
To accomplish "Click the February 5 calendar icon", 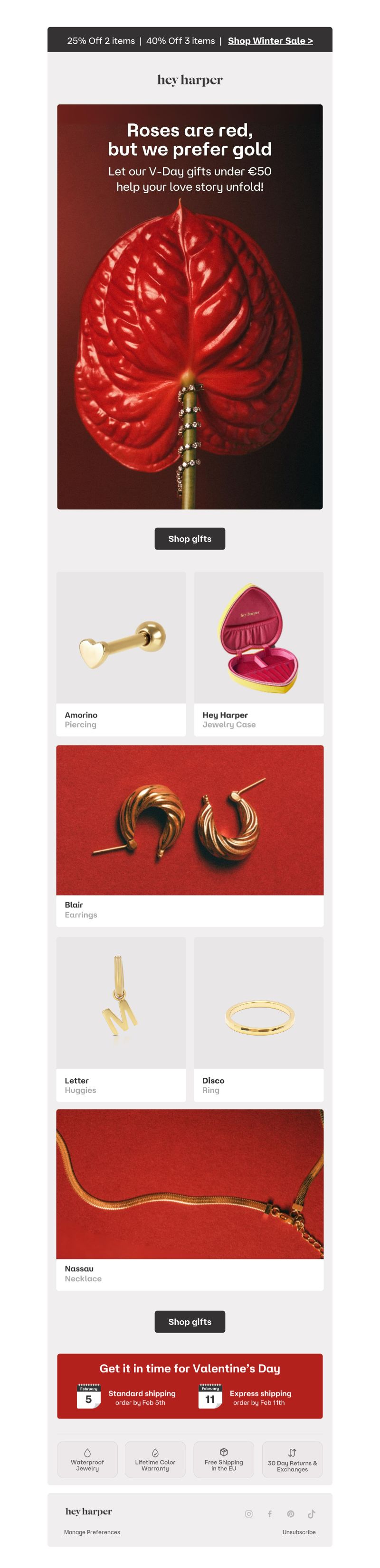I will (89, 1396).
